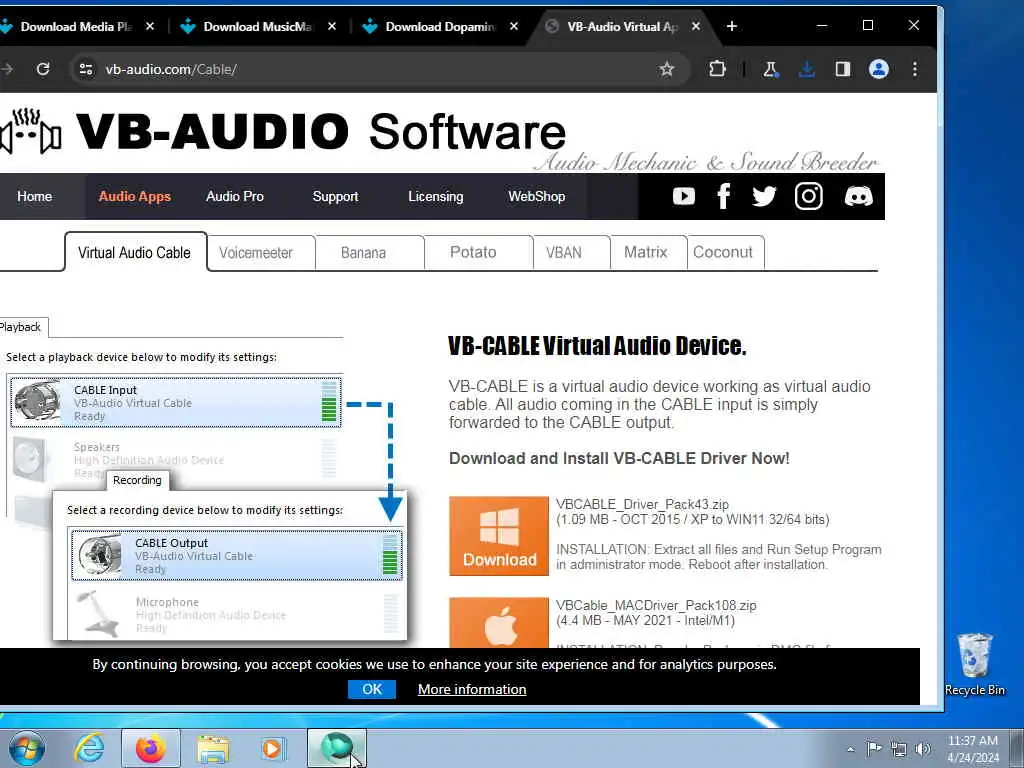
Task: Launch Windows Media Player from taskbar
Action: point(273,748)
